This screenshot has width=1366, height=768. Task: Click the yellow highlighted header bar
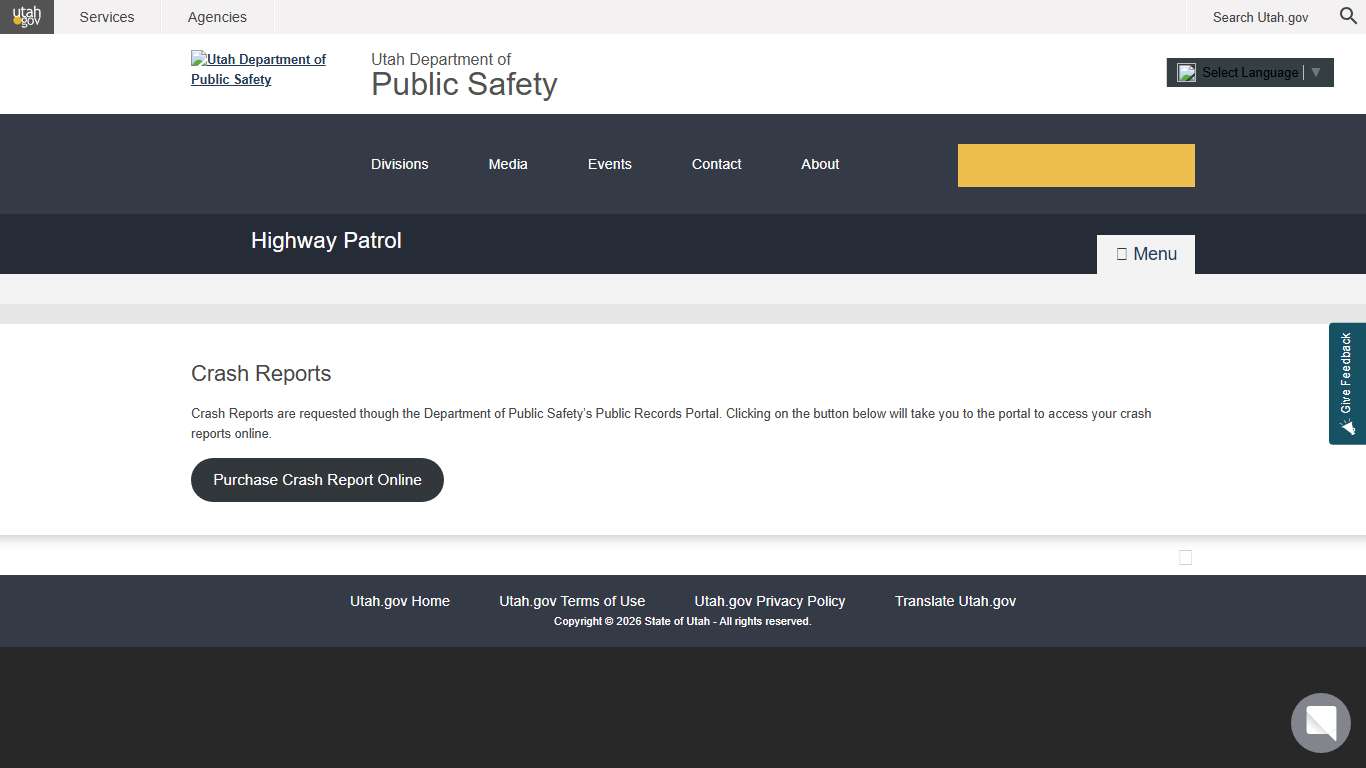coord(1076,164)
